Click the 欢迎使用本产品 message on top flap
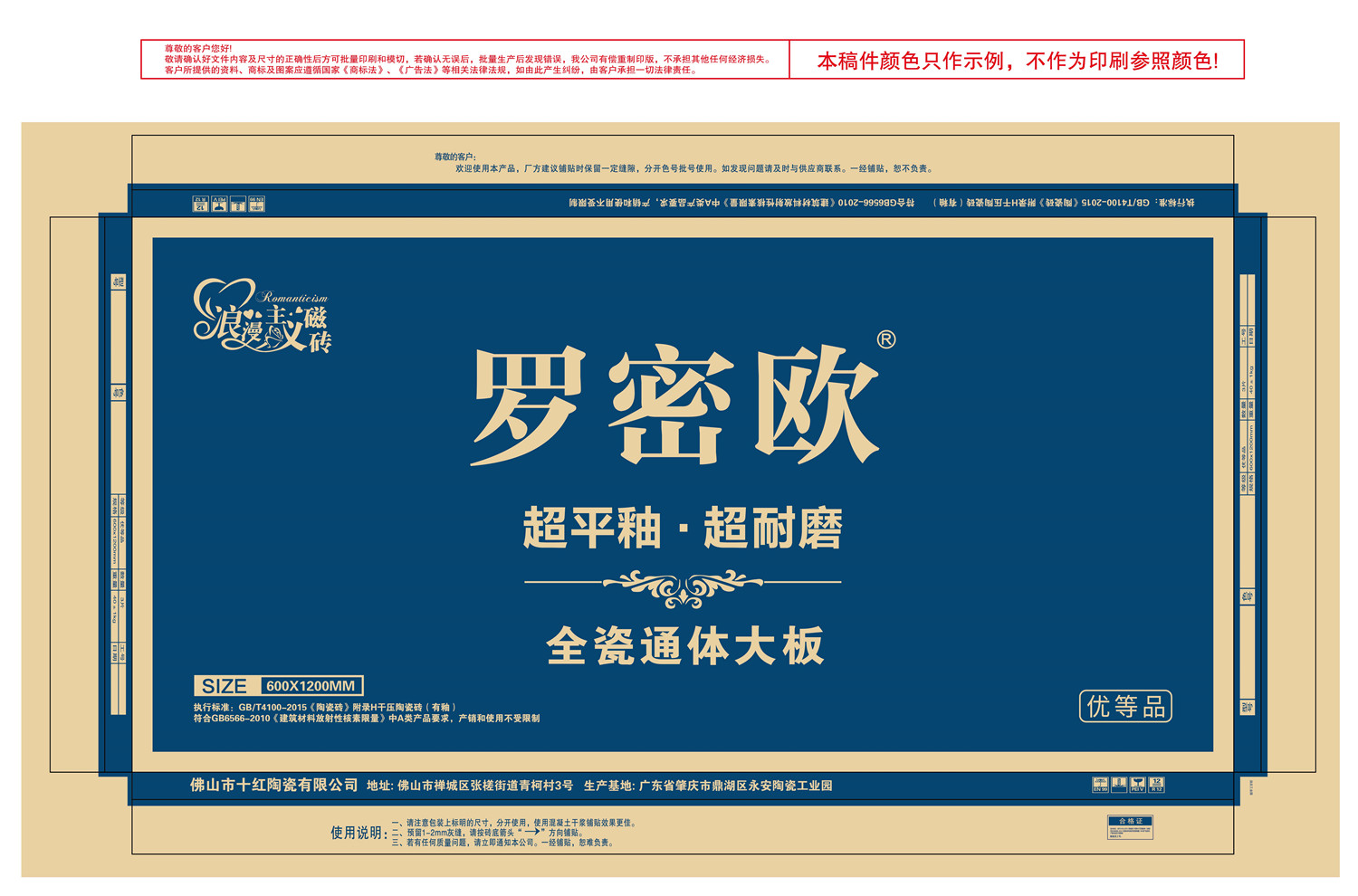The height and width of the screenshot is (896, 1358). pyautogui.click(x=693, y=168)
